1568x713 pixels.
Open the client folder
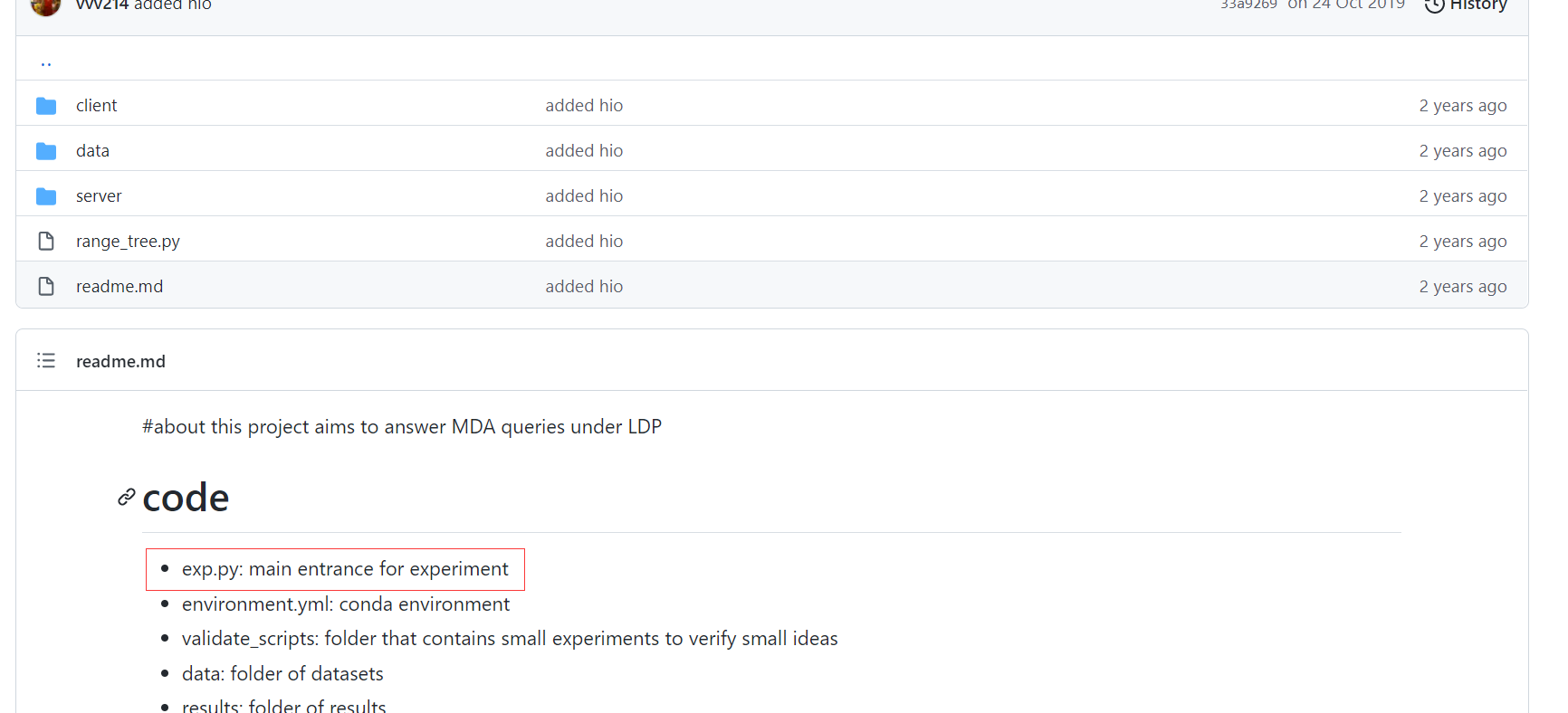coord(96,105)
